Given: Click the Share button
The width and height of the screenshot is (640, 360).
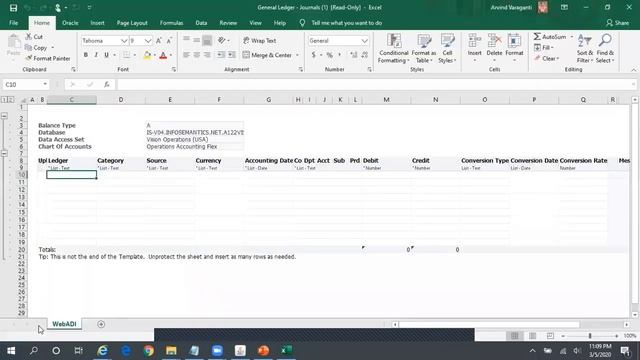Looking at the screenshot, I should pos(618,23).
